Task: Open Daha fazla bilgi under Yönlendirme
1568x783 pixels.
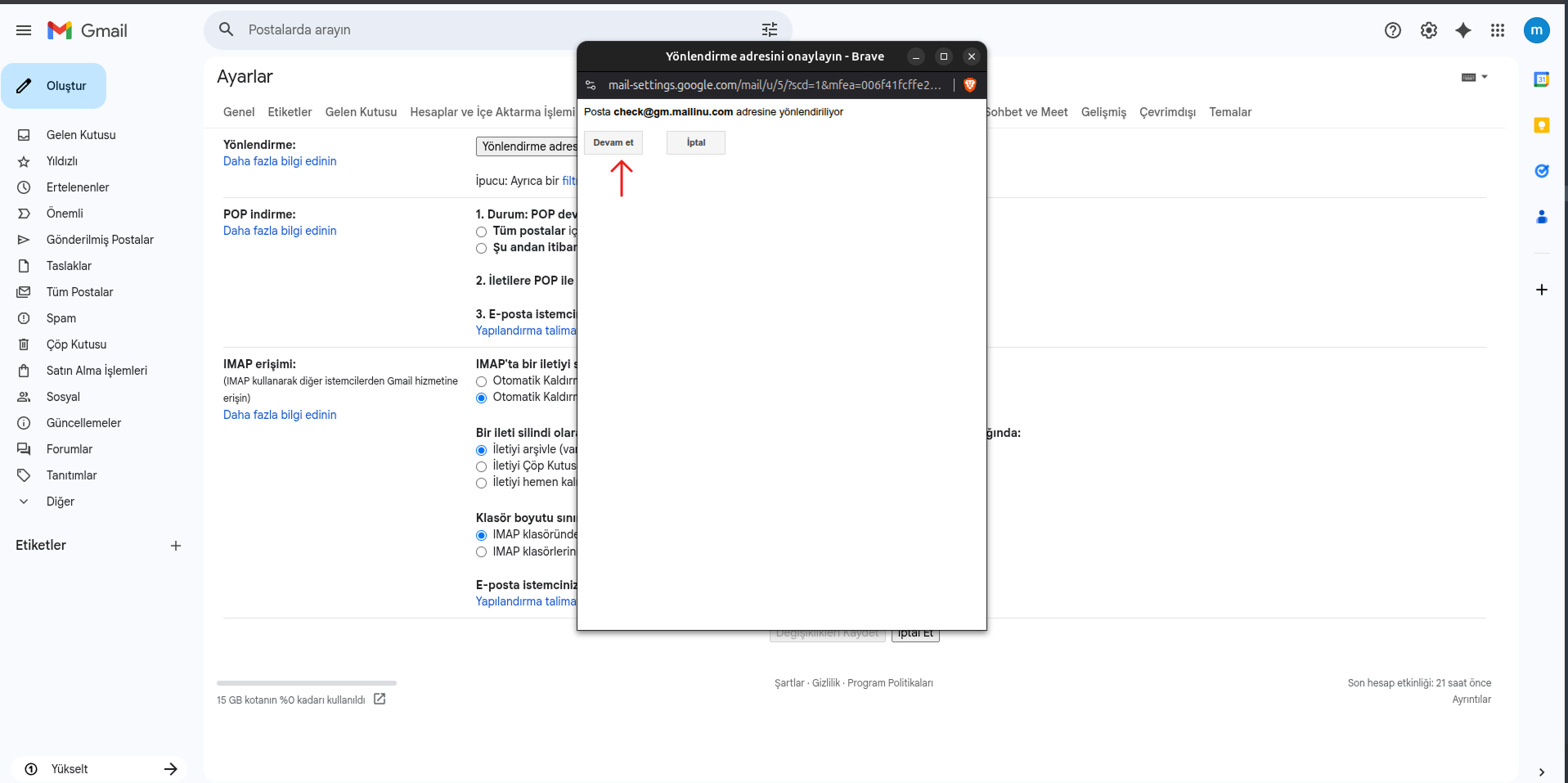Action: pos(280,161)
